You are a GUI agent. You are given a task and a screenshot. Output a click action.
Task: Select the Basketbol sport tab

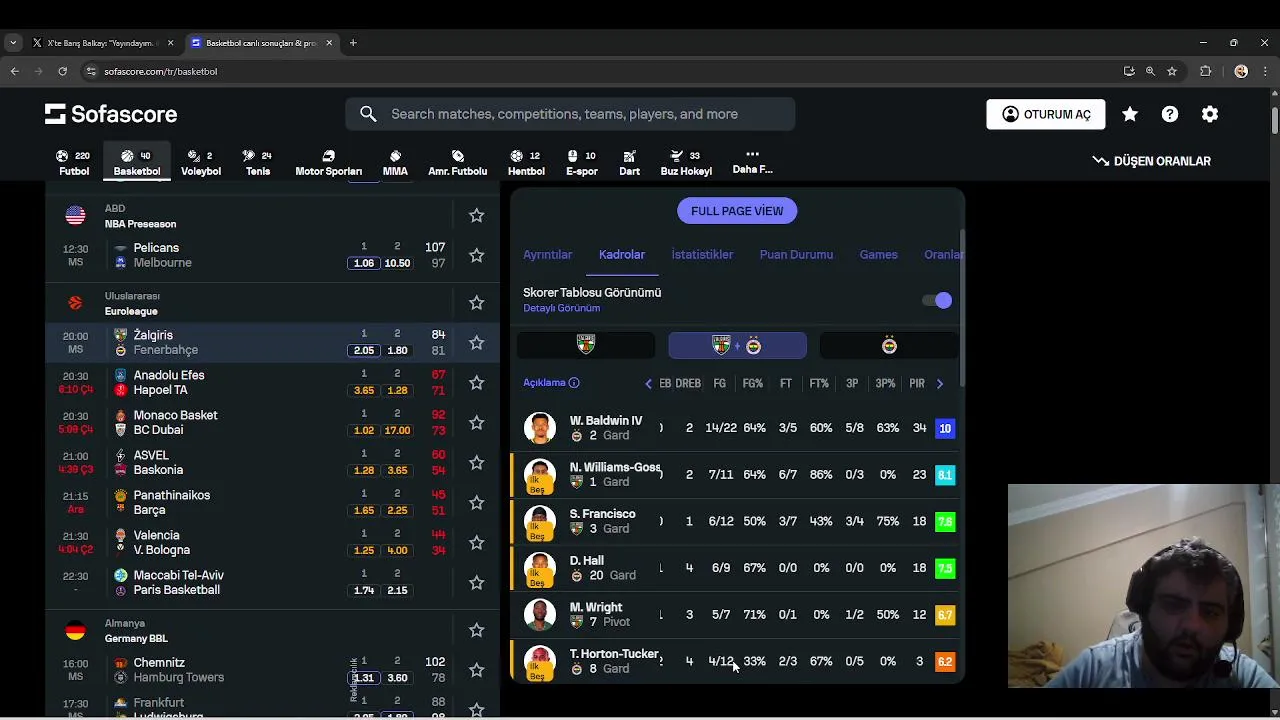pos(137,163)
